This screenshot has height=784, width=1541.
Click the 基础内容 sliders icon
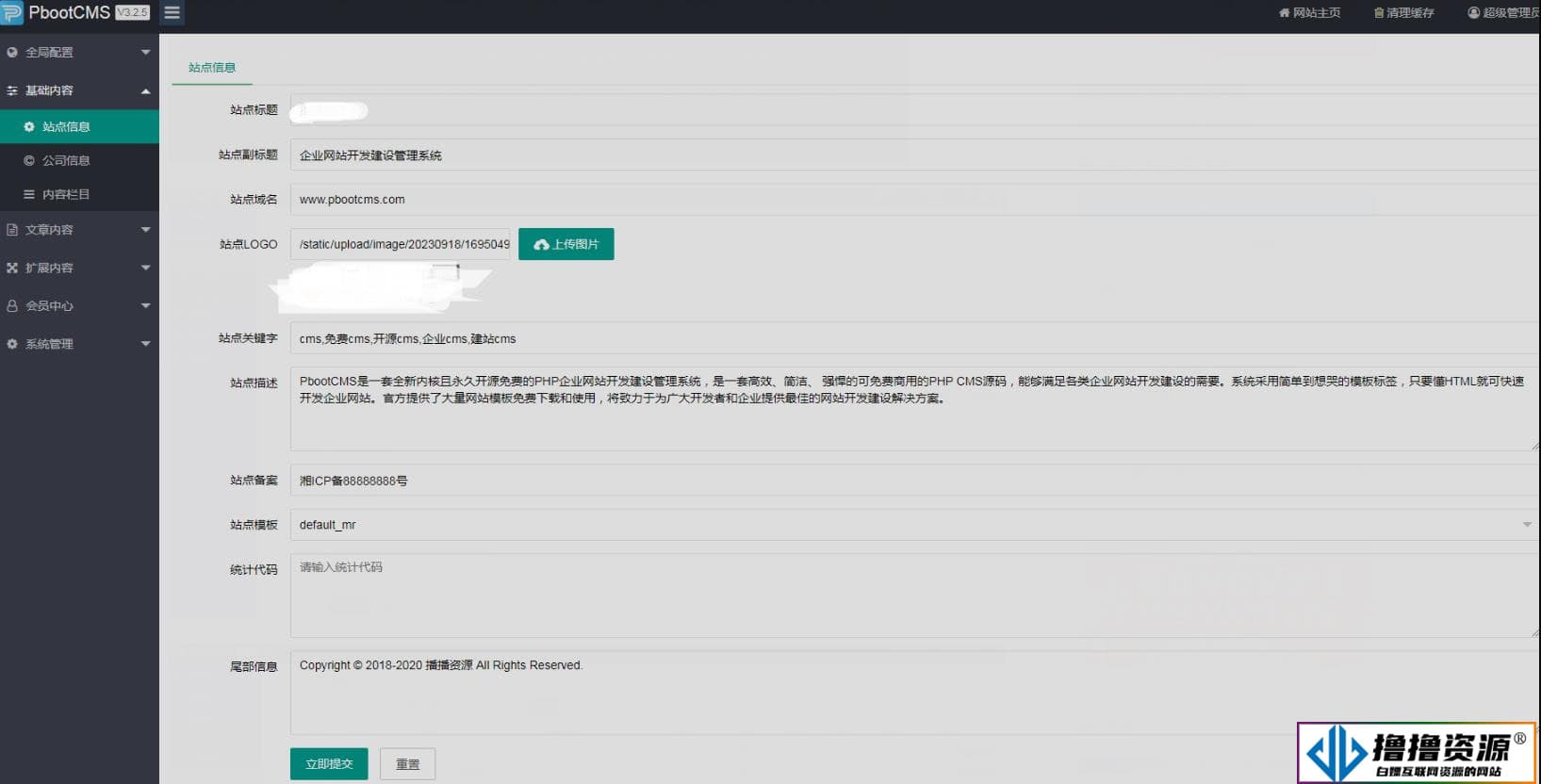[x=12, y=90]
